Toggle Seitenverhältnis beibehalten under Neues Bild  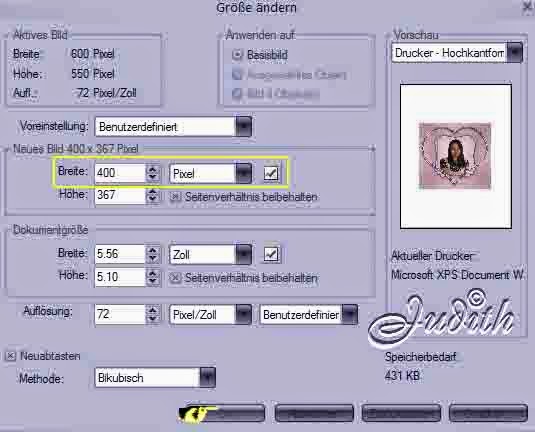tap(175, 197)
